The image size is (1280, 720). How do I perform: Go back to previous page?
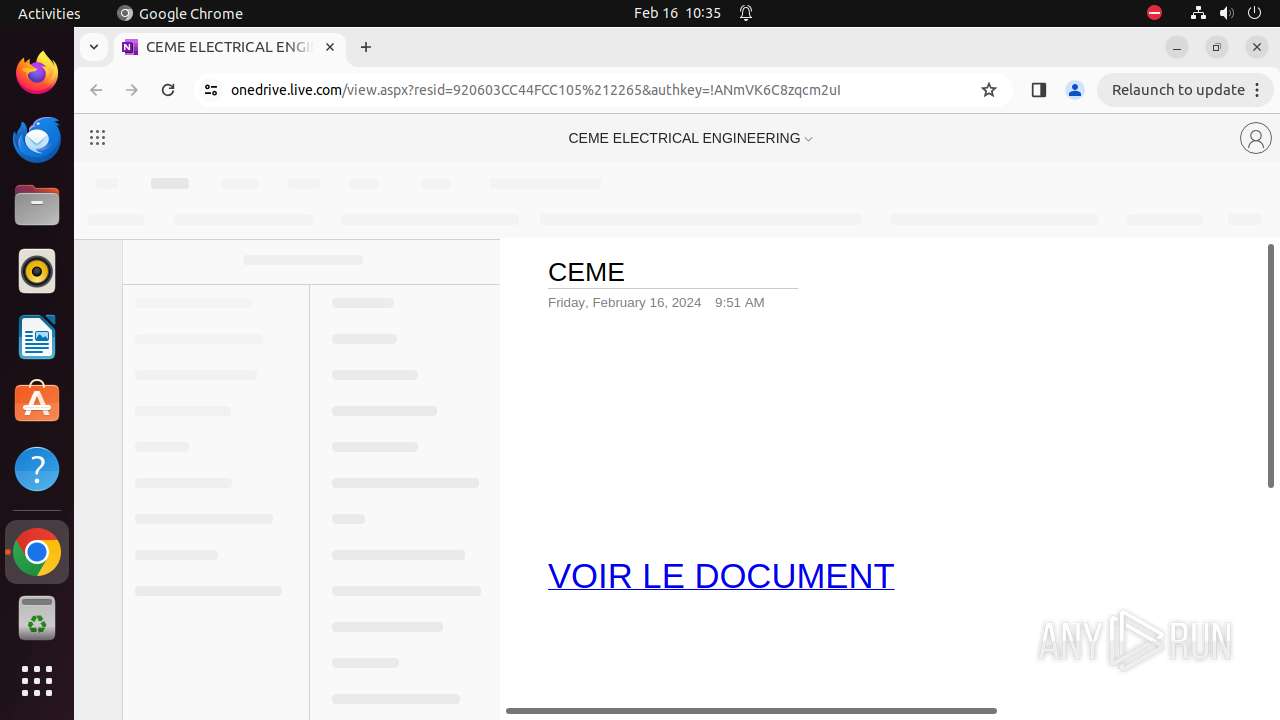coord(96,90)
